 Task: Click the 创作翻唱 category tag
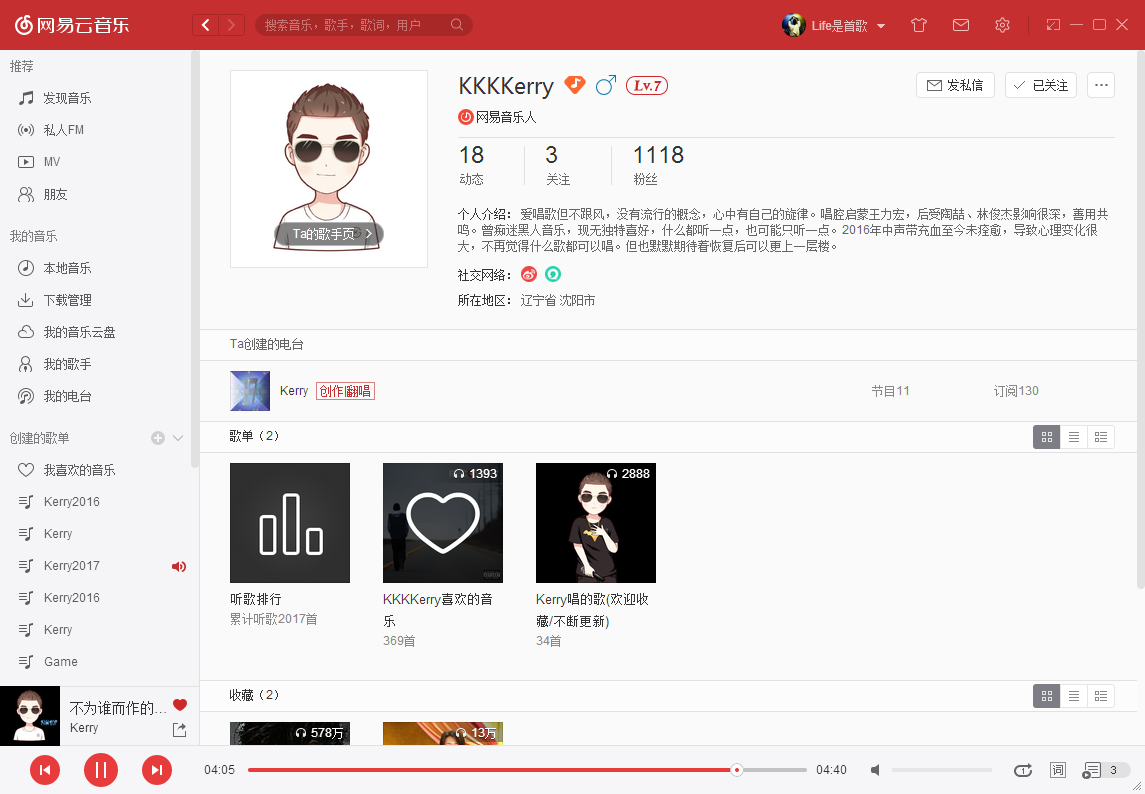(345, 392)
